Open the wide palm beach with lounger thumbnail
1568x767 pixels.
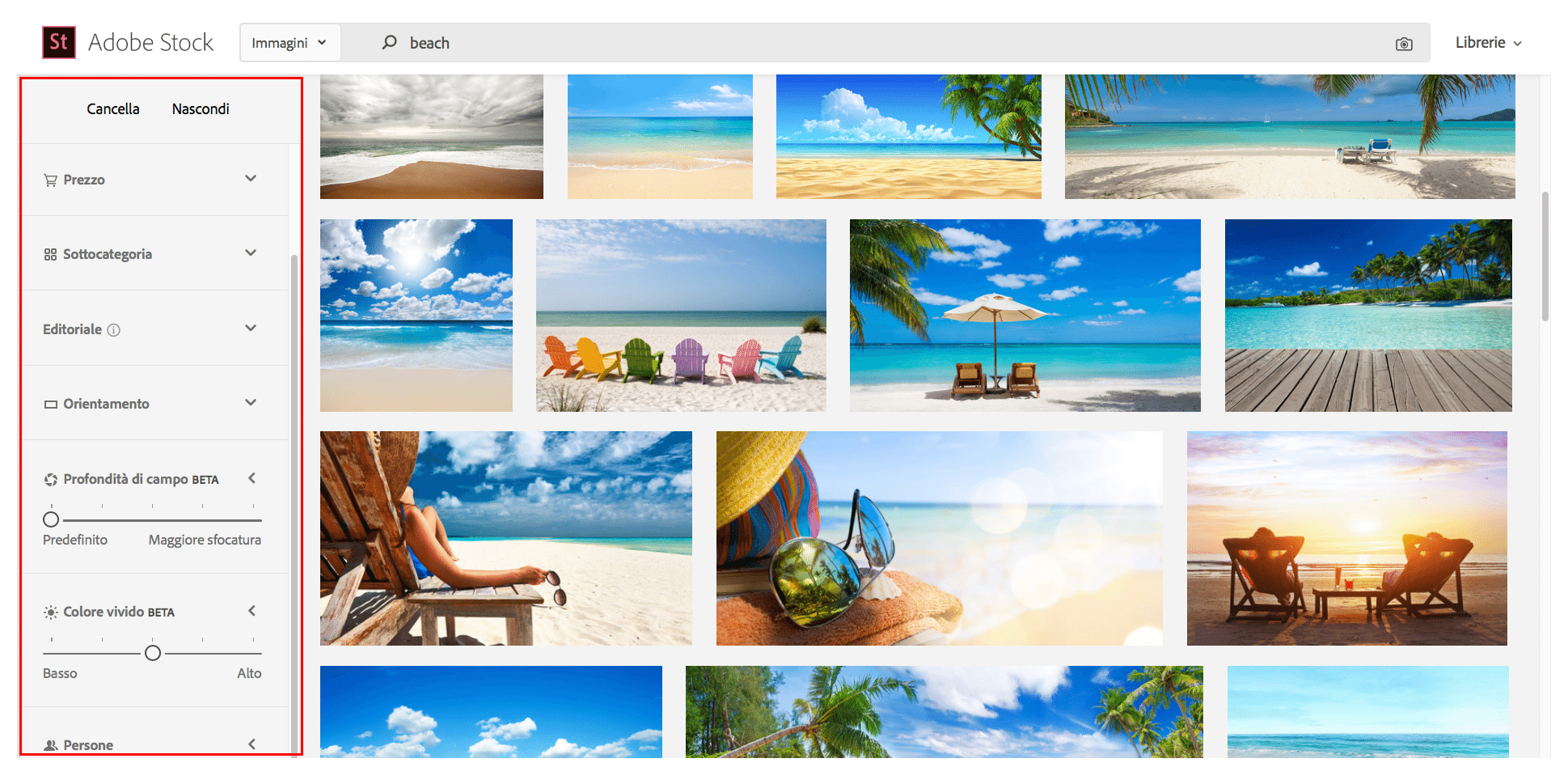point(1290,137)
